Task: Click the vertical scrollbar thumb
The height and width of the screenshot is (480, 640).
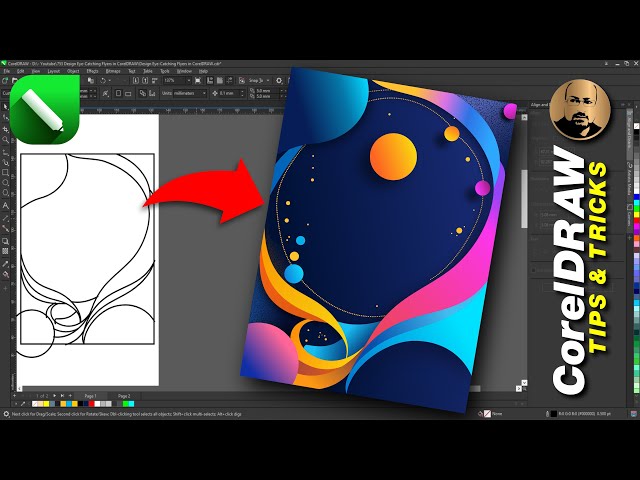Action: 524,199
